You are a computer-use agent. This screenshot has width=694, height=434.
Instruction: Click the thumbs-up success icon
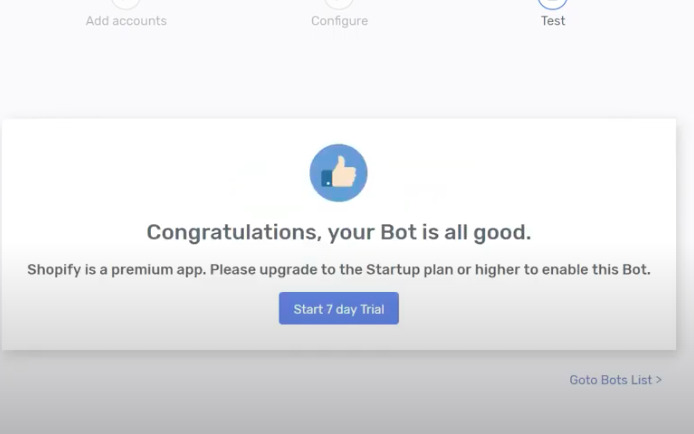coord(338,173)
